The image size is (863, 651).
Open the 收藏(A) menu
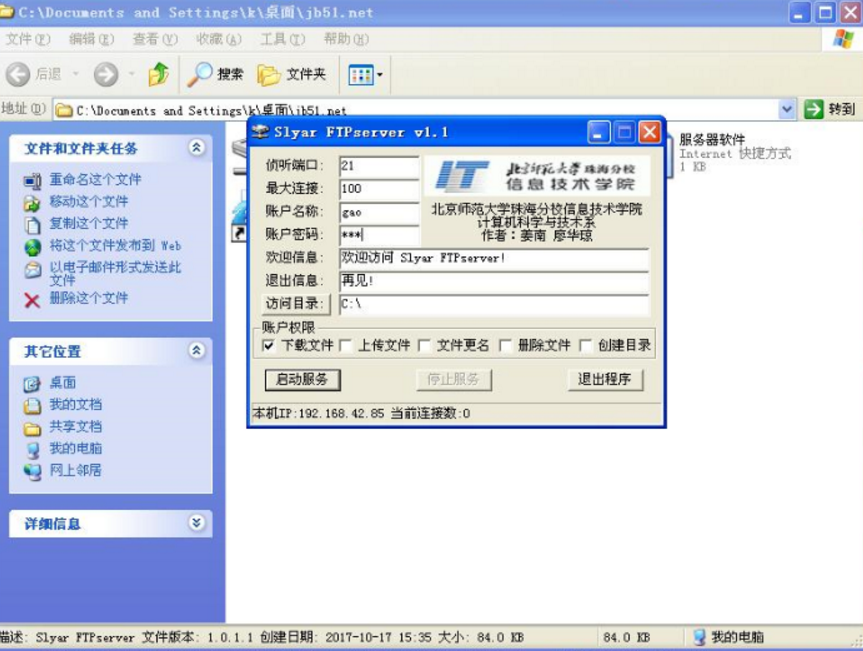click(219, 39)
